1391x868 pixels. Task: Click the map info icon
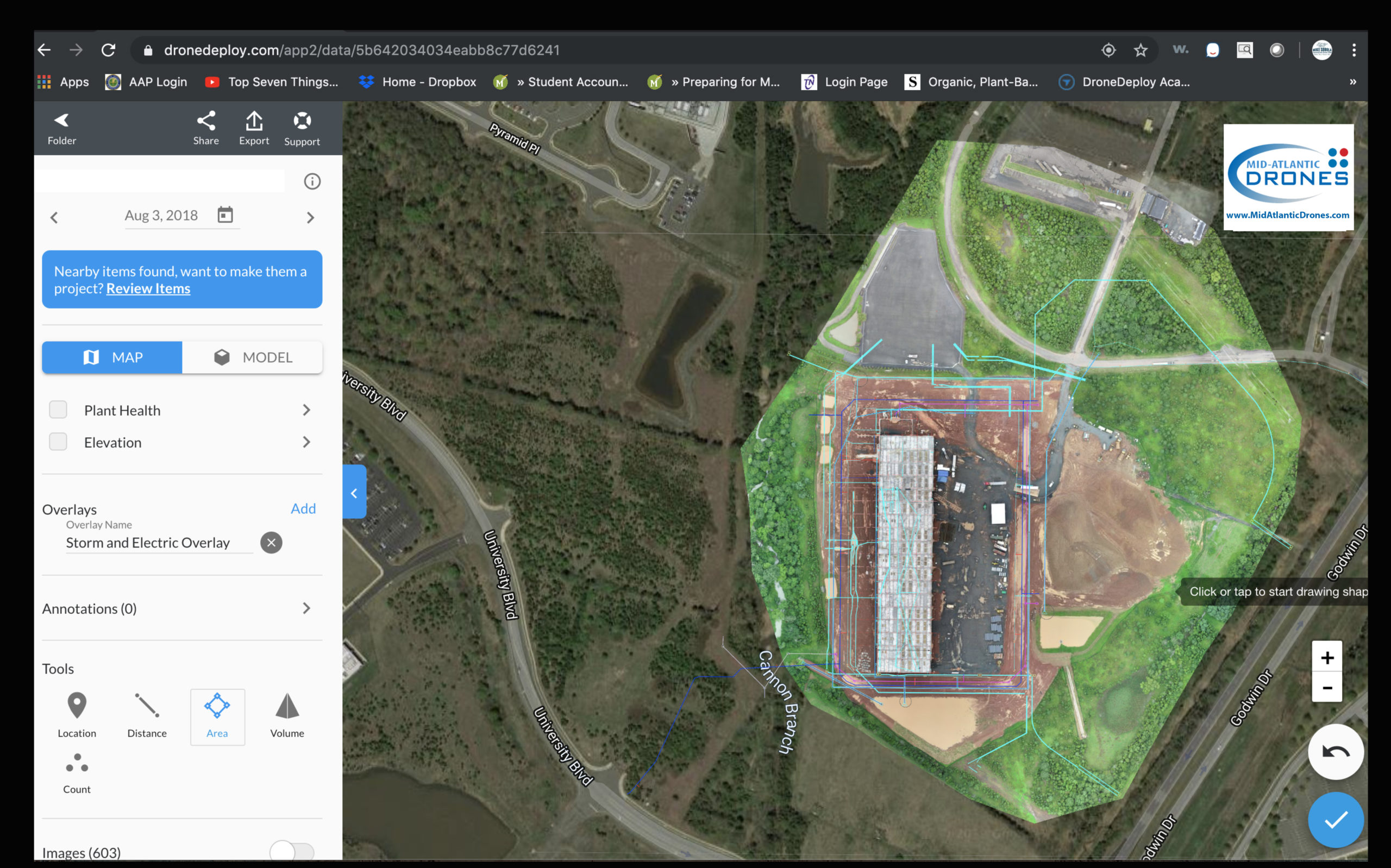tap(312, 181)
